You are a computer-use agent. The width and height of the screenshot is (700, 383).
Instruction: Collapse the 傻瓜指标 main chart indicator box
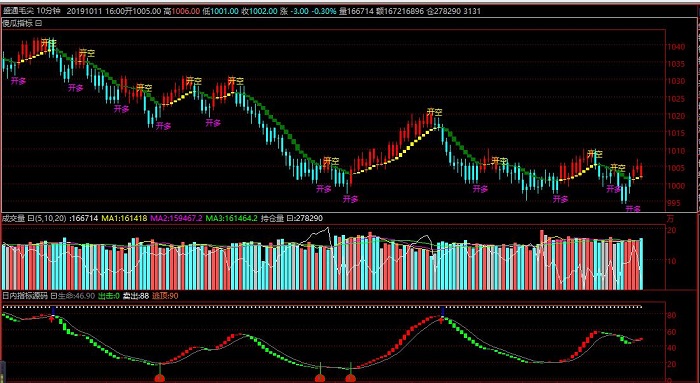point(39,23)
